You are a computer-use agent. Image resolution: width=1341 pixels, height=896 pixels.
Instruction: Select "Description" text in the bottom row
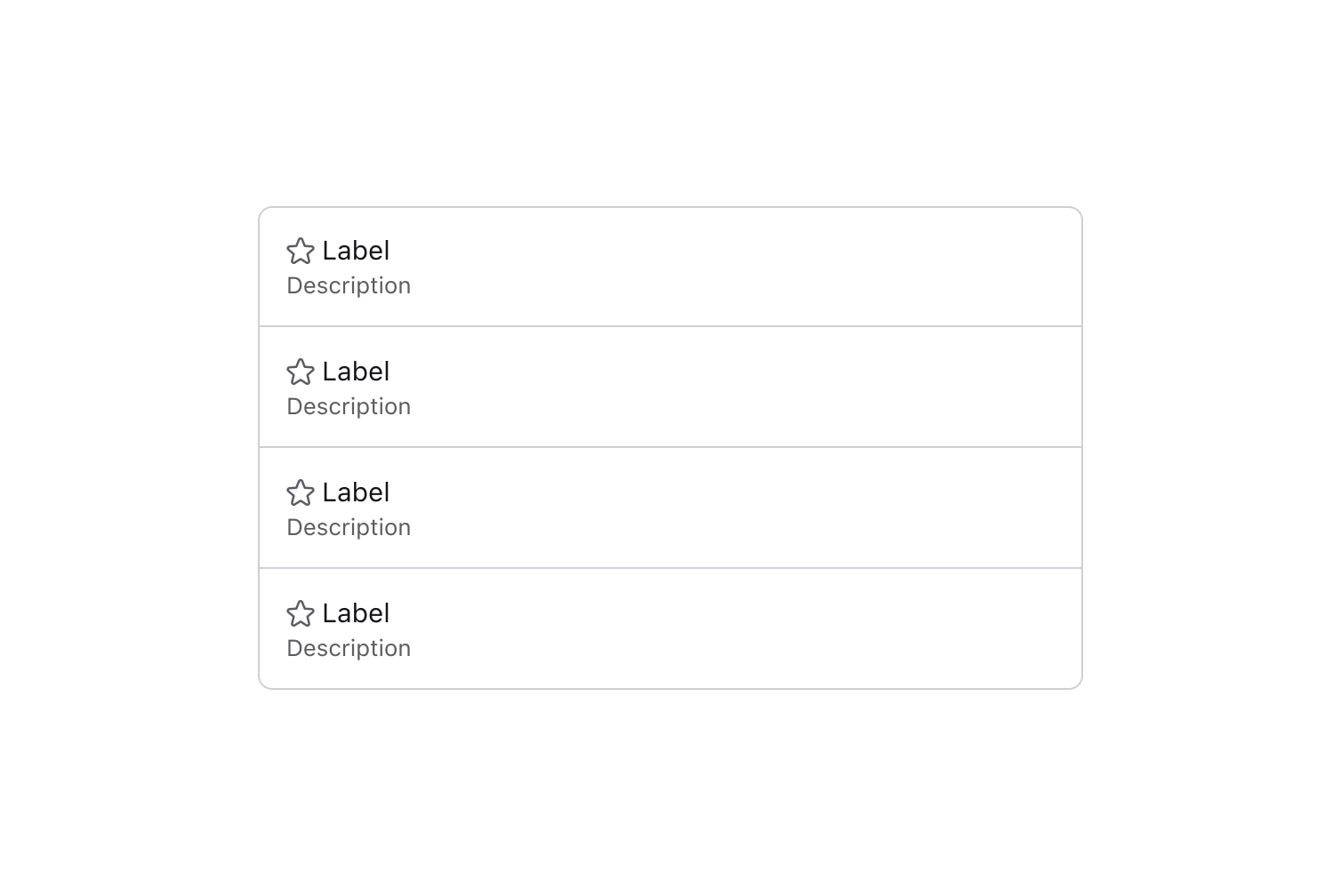(x=349, y=649)
